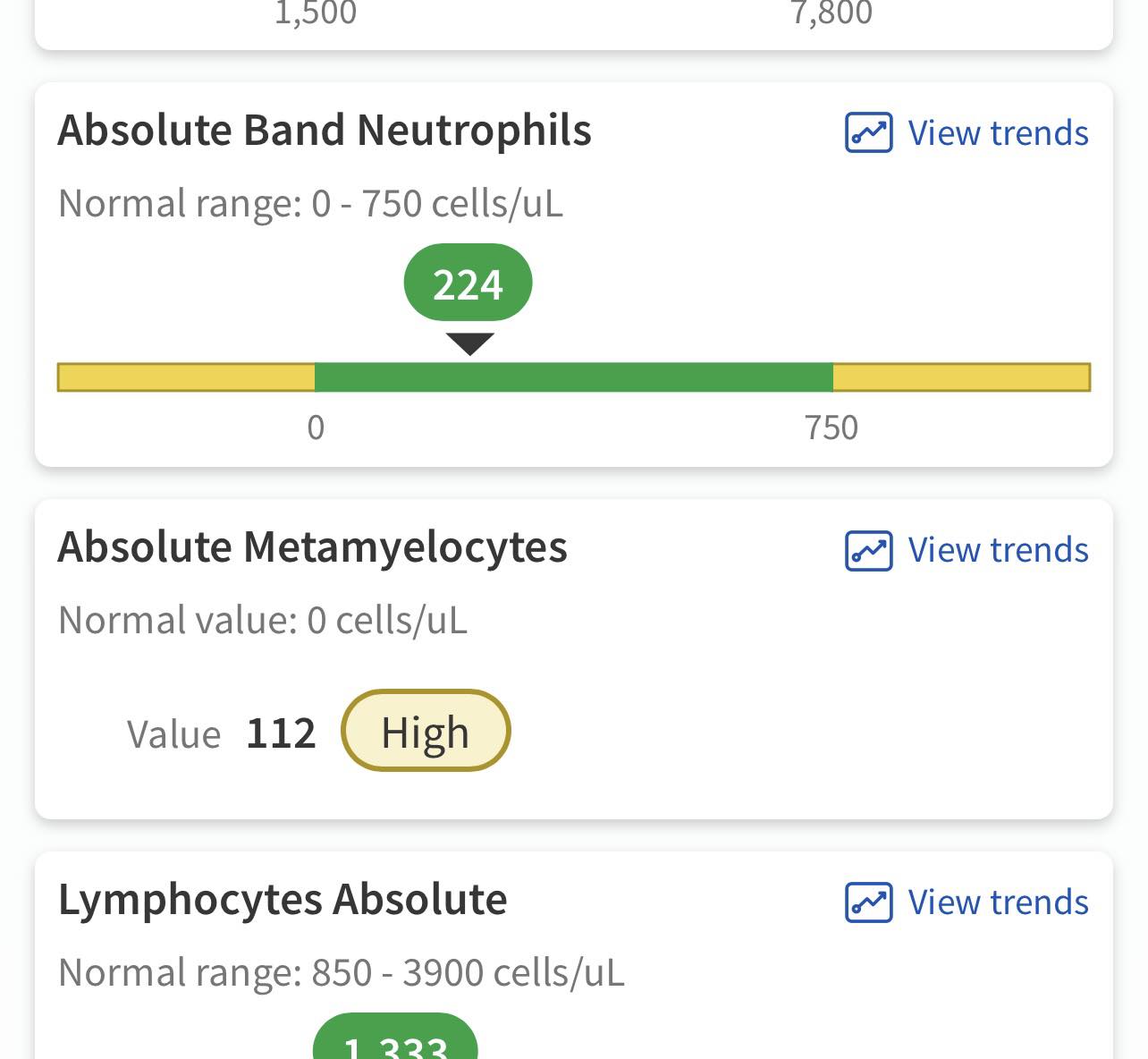Select the High status badge
Viewport: 1148px width, 1059px height.
tap(426, 731)
